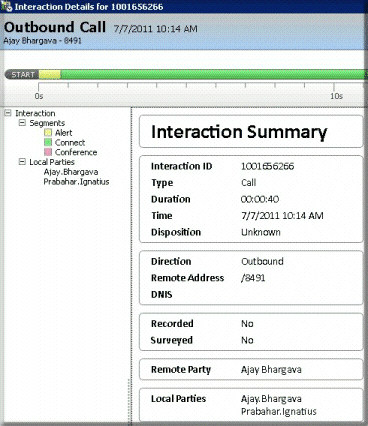The width and height of the screenshot is (368, 426).
Task: Collapse the Segments tree node
Action: point(22,123)
